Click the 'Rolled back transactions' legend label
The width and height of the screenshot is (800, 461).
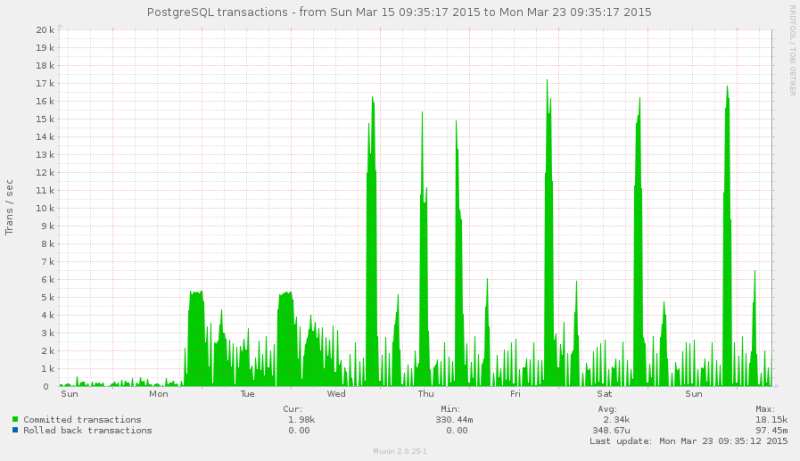88,430
